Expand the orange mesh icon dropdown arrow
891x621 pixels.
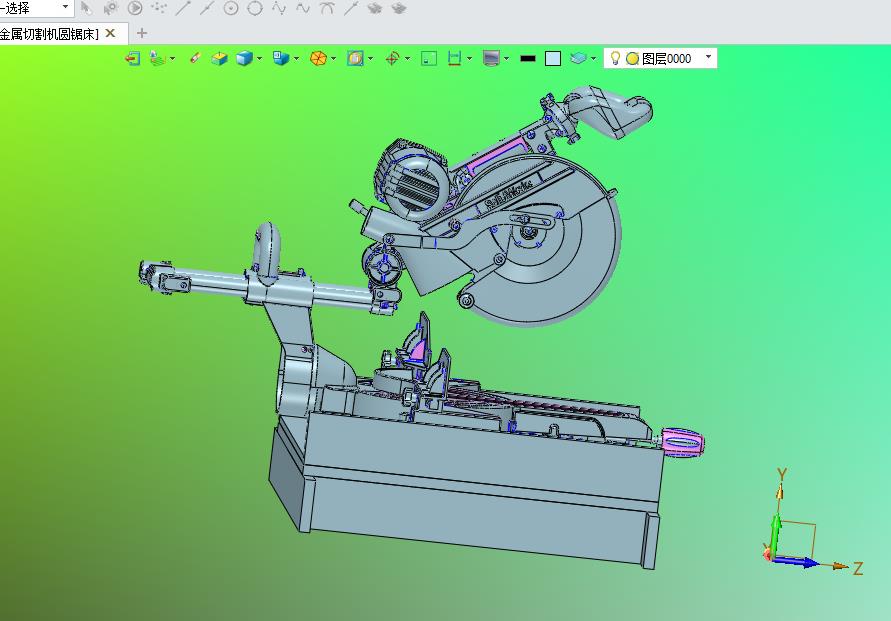click(334, 59)
